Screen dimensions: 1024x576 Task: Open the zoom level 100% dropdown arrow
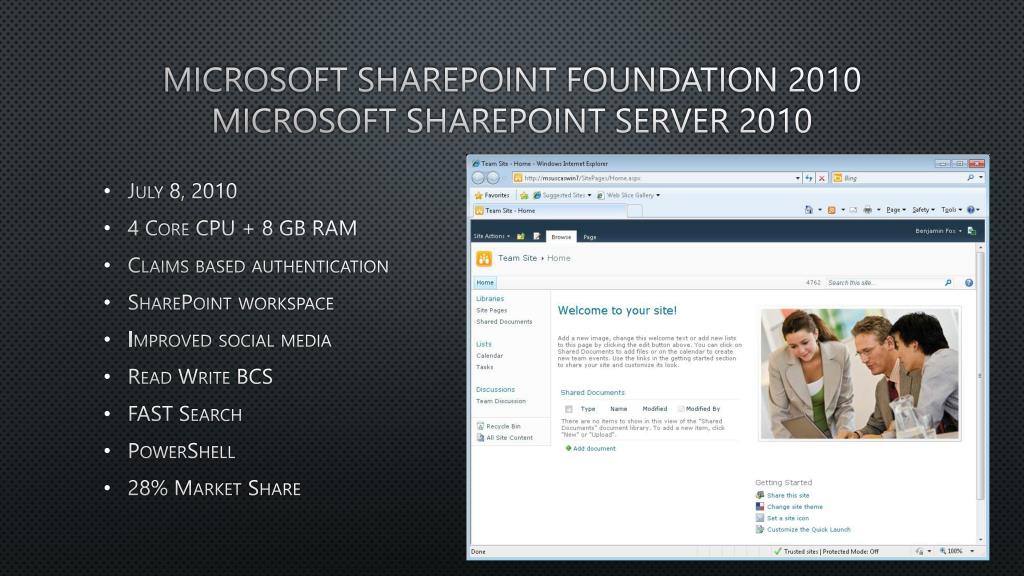[x=972, y=551]
